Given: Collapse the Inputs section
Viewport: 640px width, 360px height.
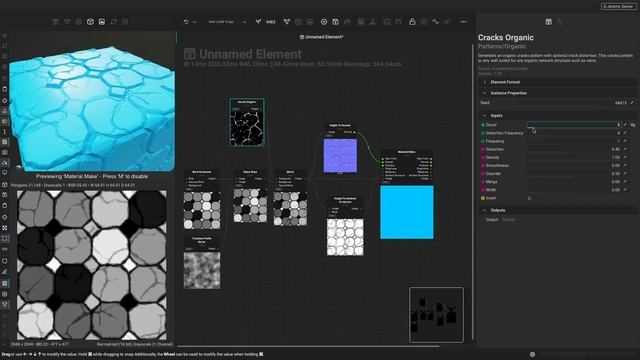Looking at the screenshot, I should tap(556, 116).
